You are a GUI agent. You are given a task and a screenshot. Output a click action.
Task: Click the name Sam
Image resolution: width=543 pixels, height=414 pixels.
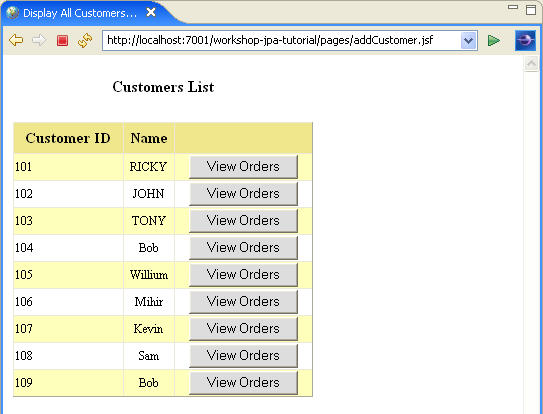149,356
